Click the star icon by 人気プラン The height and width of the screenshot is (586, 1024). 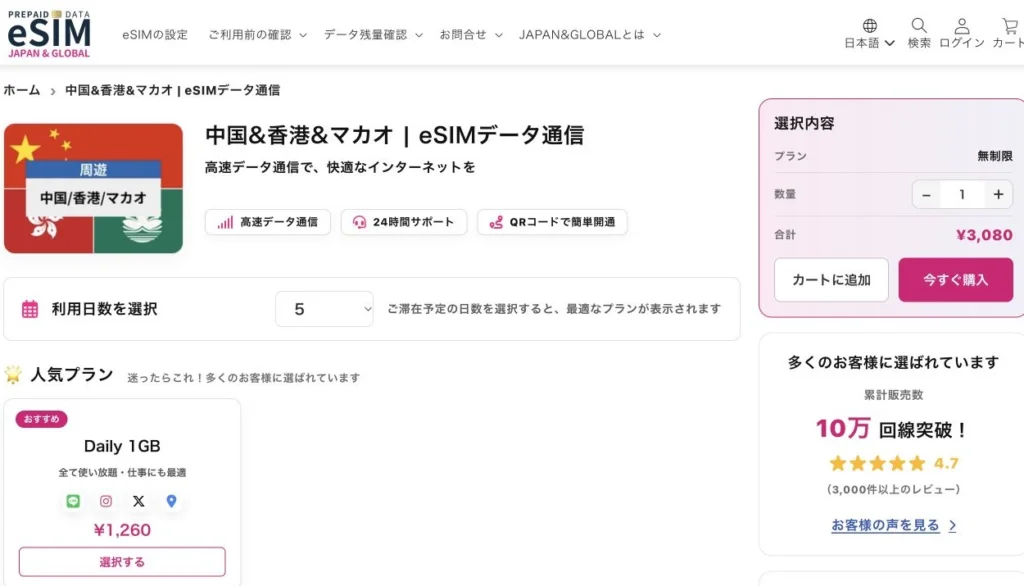click(13, 374)
